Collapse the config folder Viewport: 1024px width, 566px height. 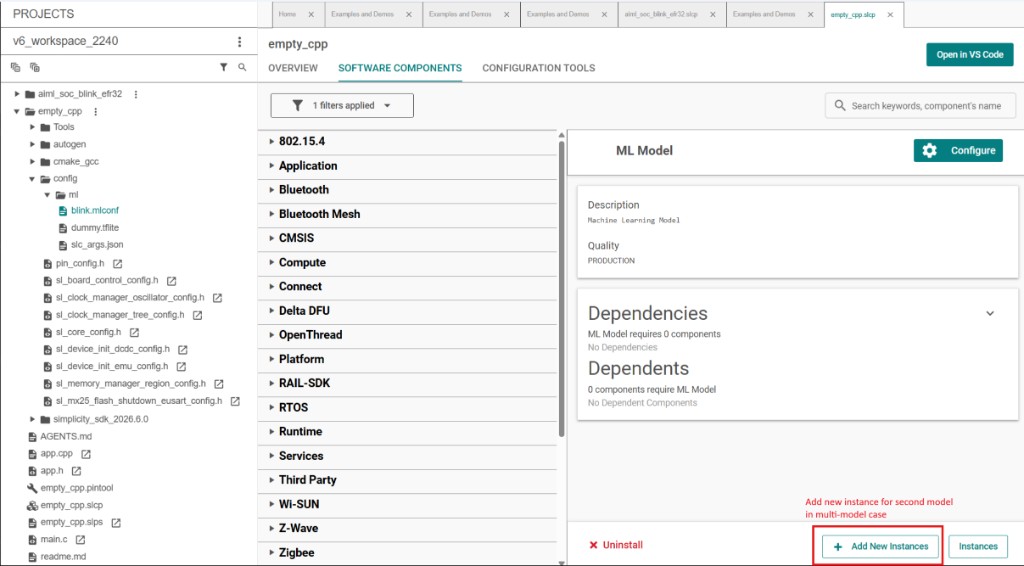32,179
